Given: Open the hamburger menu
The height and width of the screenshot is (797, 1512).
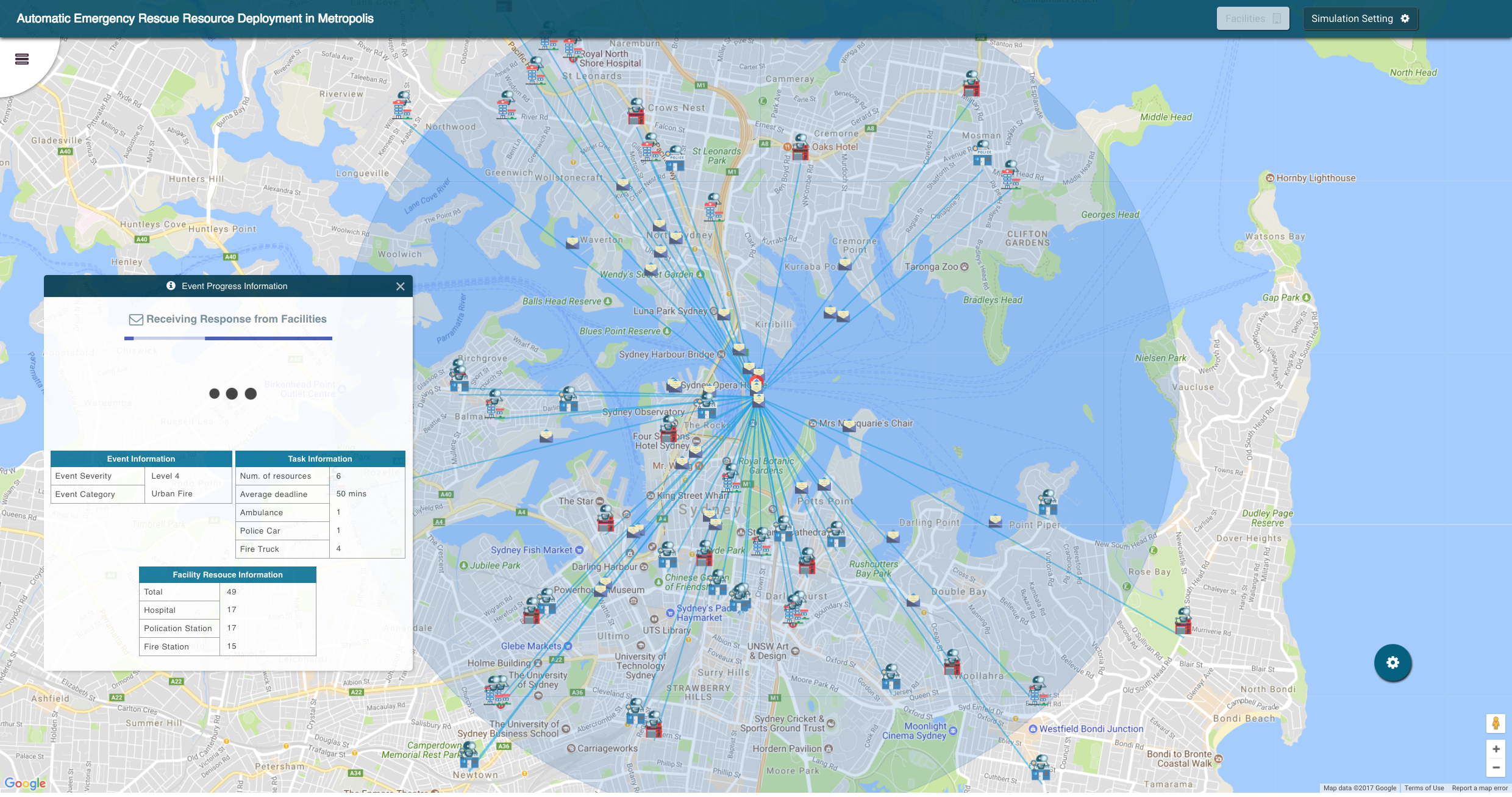Looking at the screenshot, I should click(22, 59).
